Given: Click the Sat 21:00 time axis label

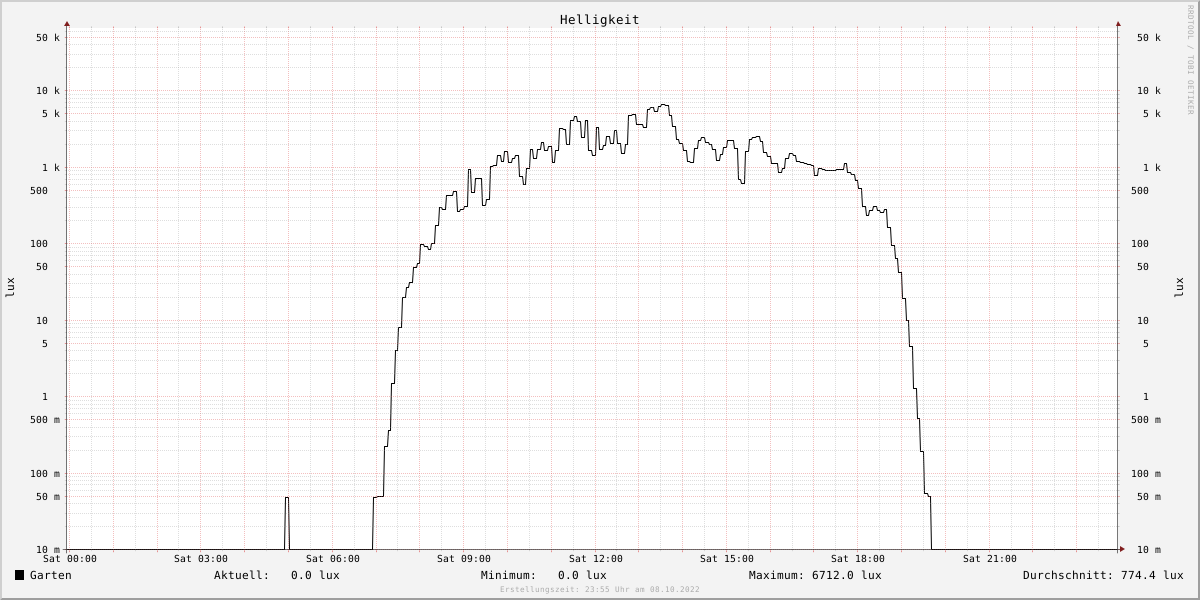Looking at the screenshot, I should pyautogui.click(x=990, y=559).
